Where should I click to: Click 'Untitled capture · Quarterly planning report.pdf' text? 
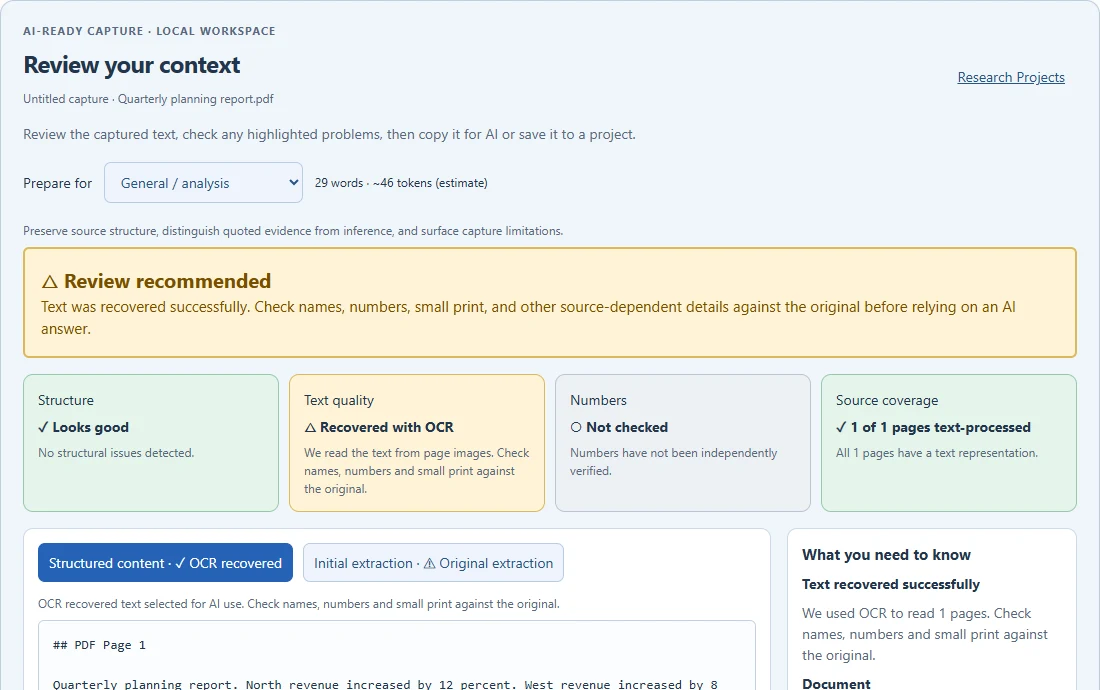(148, 99)
